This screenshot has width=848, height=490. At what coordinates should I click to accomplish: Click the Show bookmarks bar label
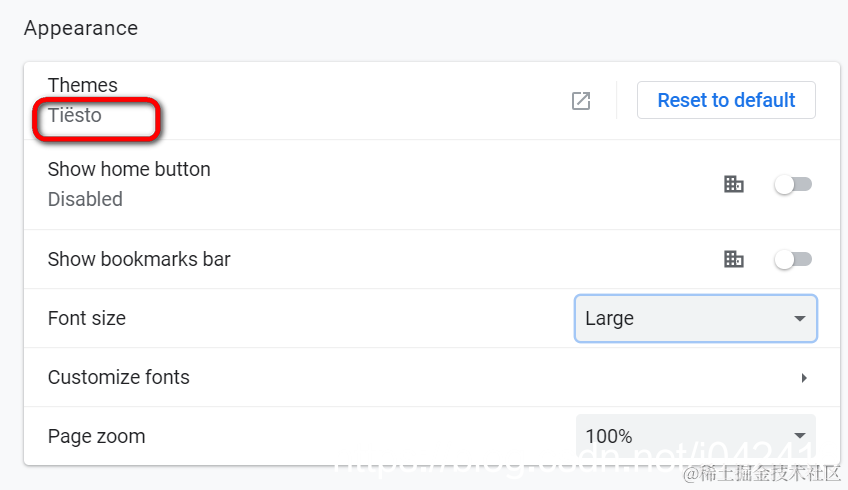pyautogui.click(x=139, y=259)
